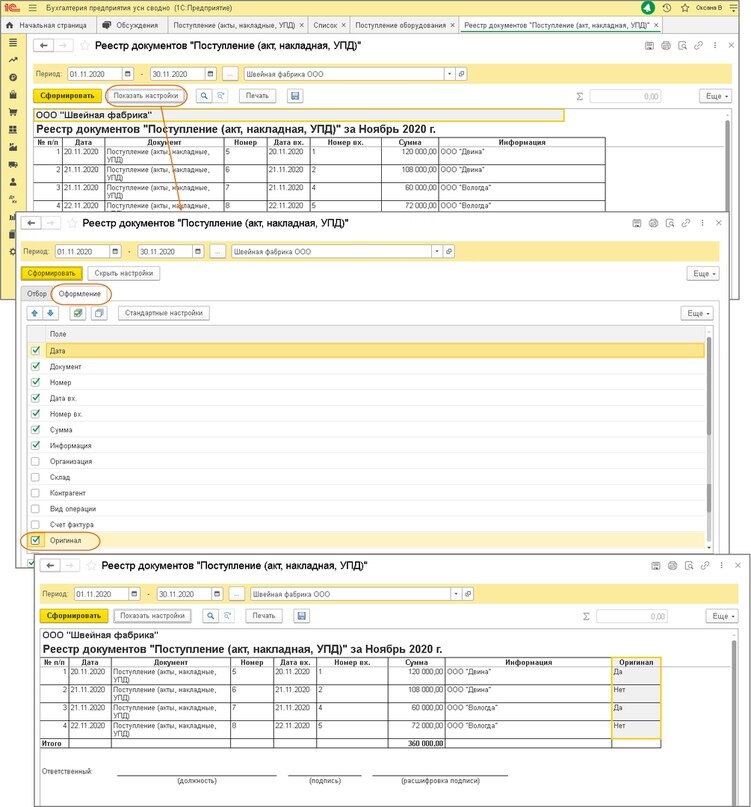This screenshot has height=807, width=751.
Task: Open the cart section in left sidebar
Action: tap(13, 112)
